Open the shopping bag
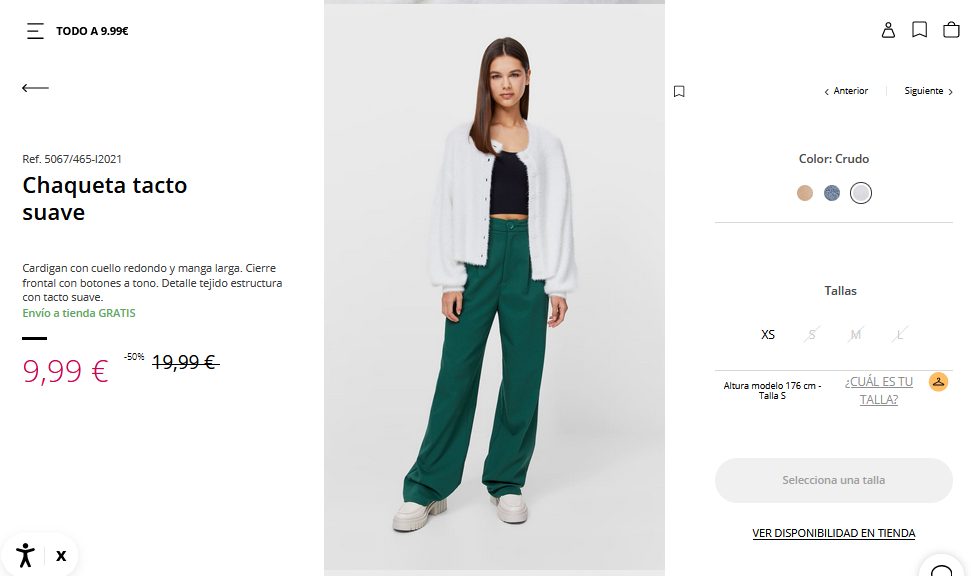The image size is (971, 576). pos(951,30)
